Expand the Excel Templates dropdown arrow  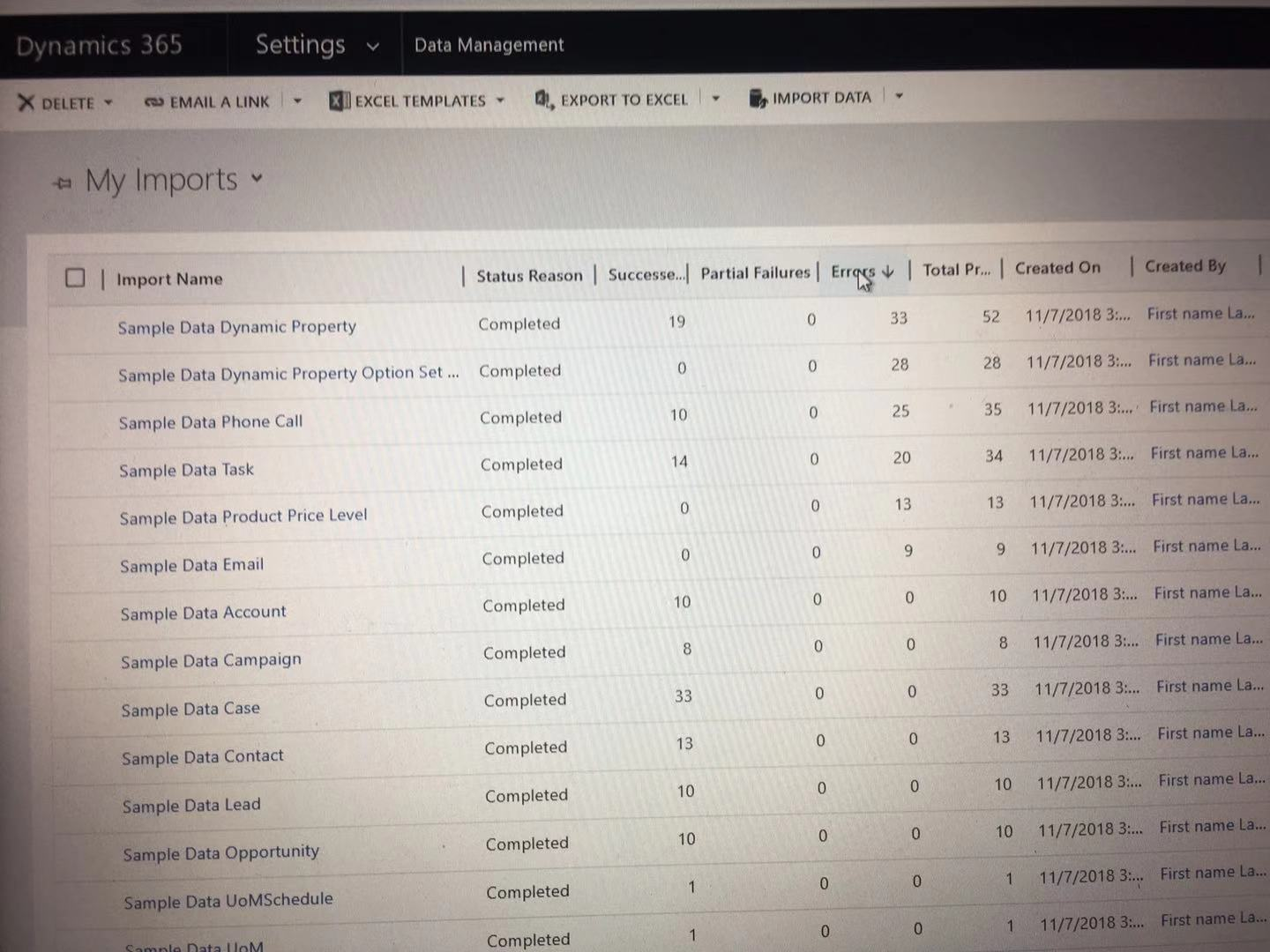(500, 100)
